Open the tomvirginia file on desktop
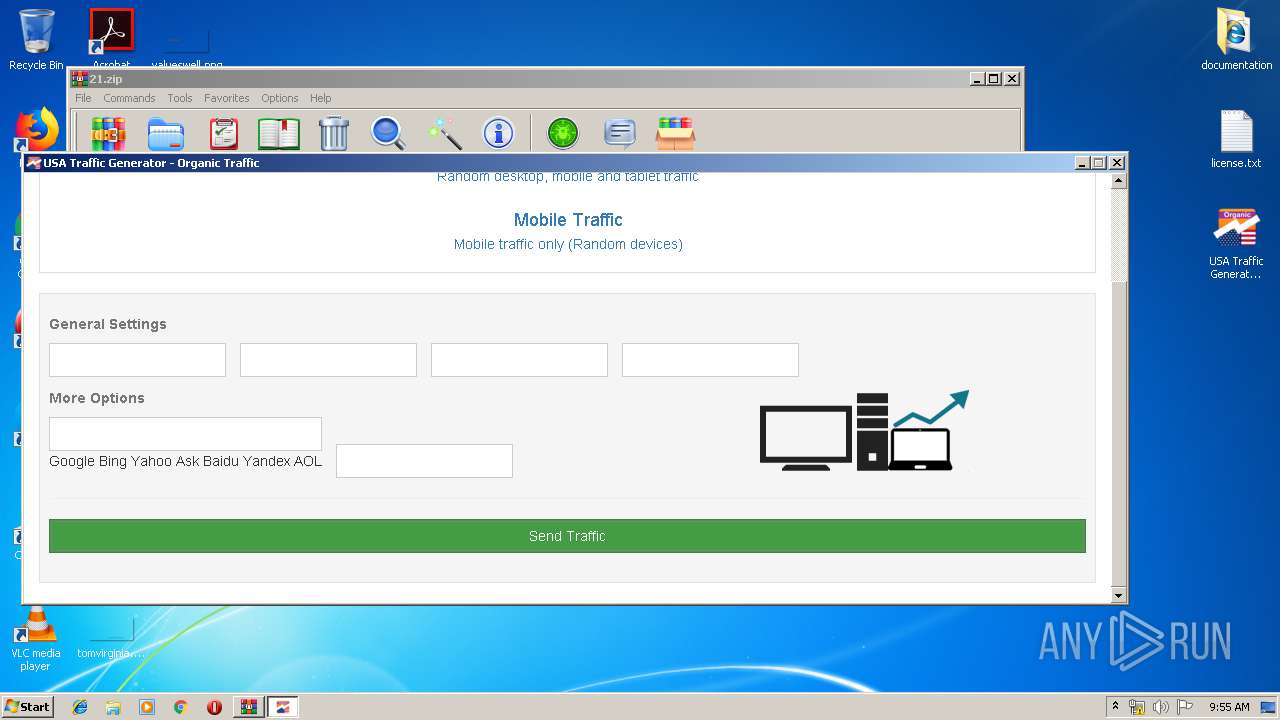 111,638
